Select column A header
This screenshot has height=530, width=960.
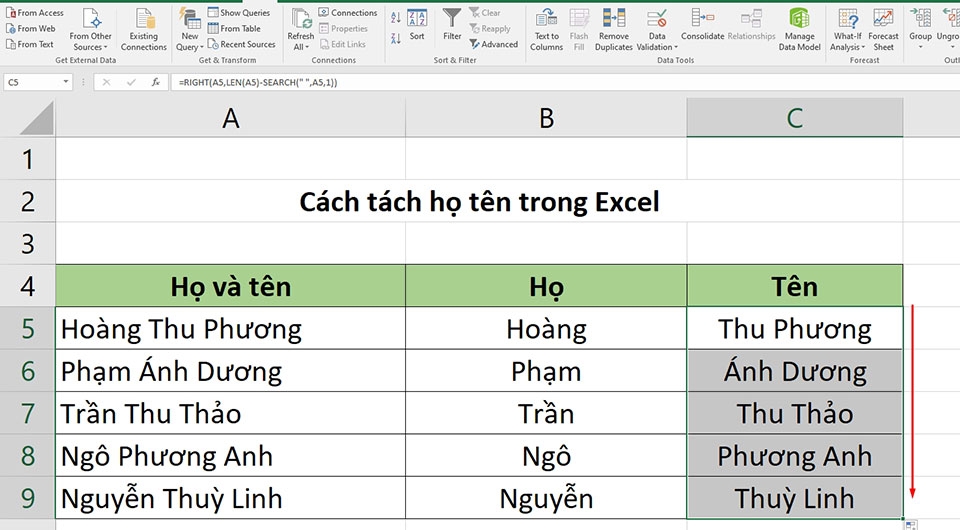click(x=230, y=118)
